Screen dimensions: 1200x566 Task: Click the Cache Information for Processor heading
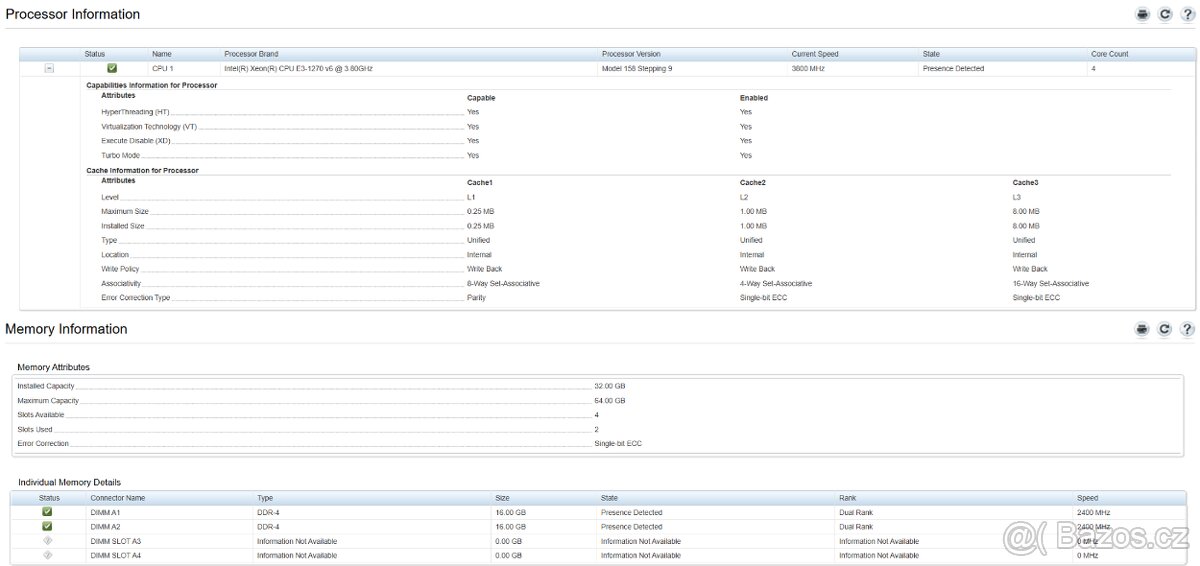point(143,170)
